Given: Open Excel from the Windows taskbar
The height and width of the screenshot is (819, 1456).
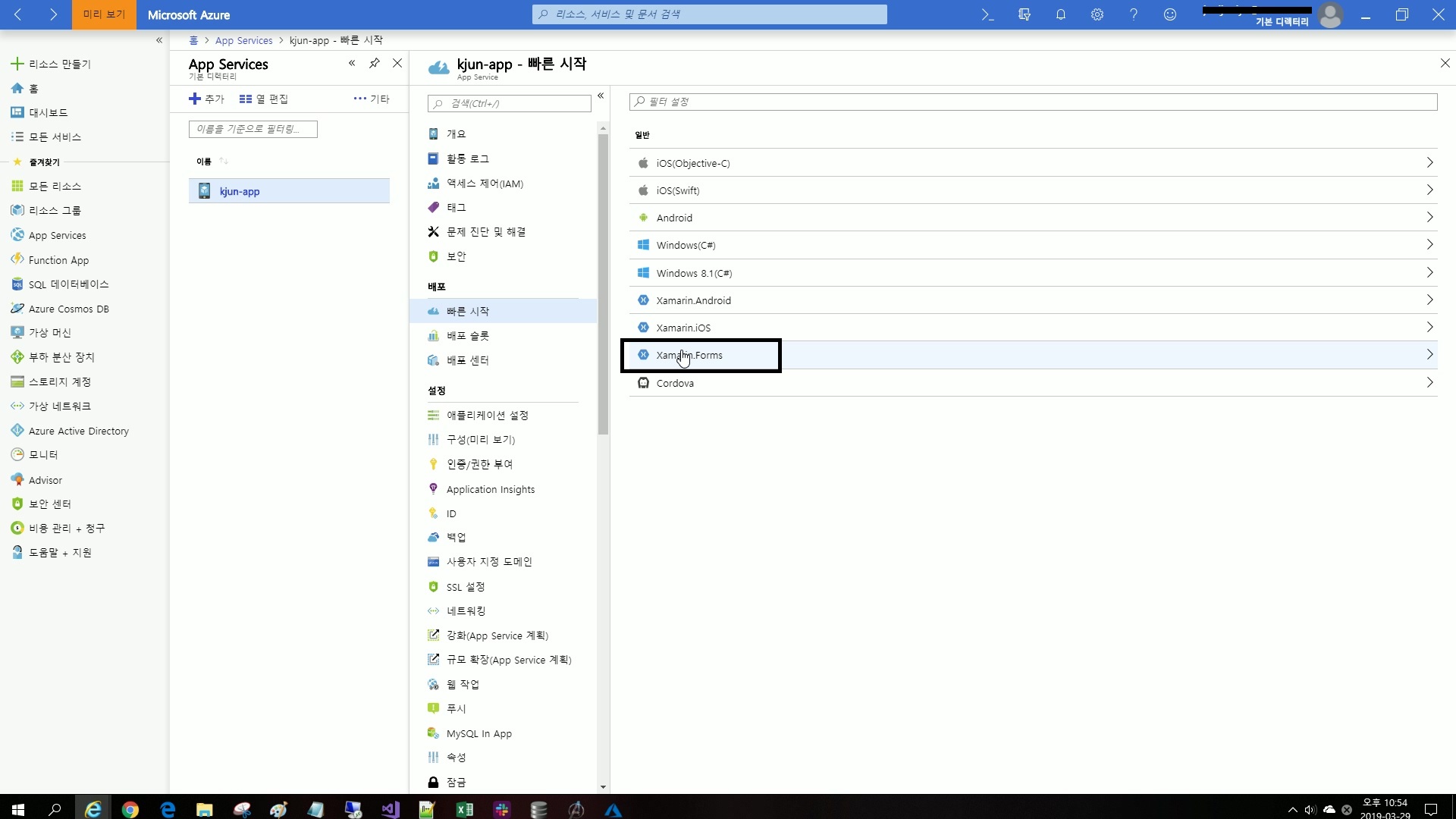Looking at the screenshot, I should click(464, 809).
